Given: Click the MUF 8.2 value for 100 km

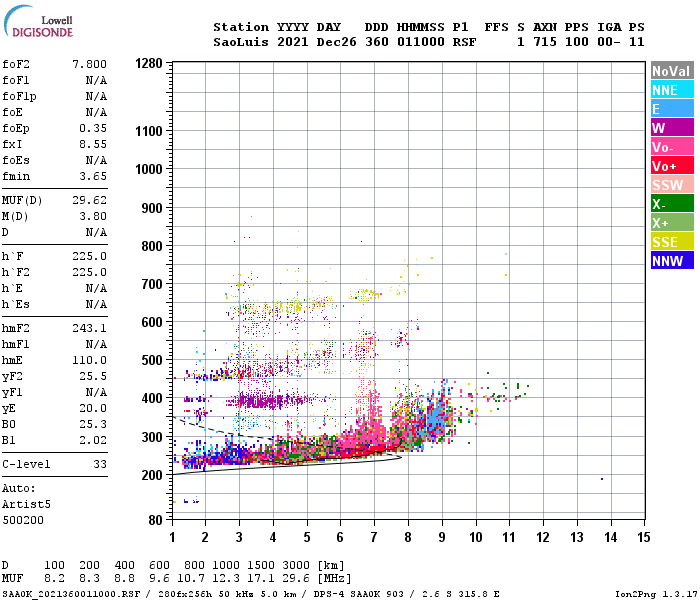Looking at the screenshot, I should (x=54, y=579).
